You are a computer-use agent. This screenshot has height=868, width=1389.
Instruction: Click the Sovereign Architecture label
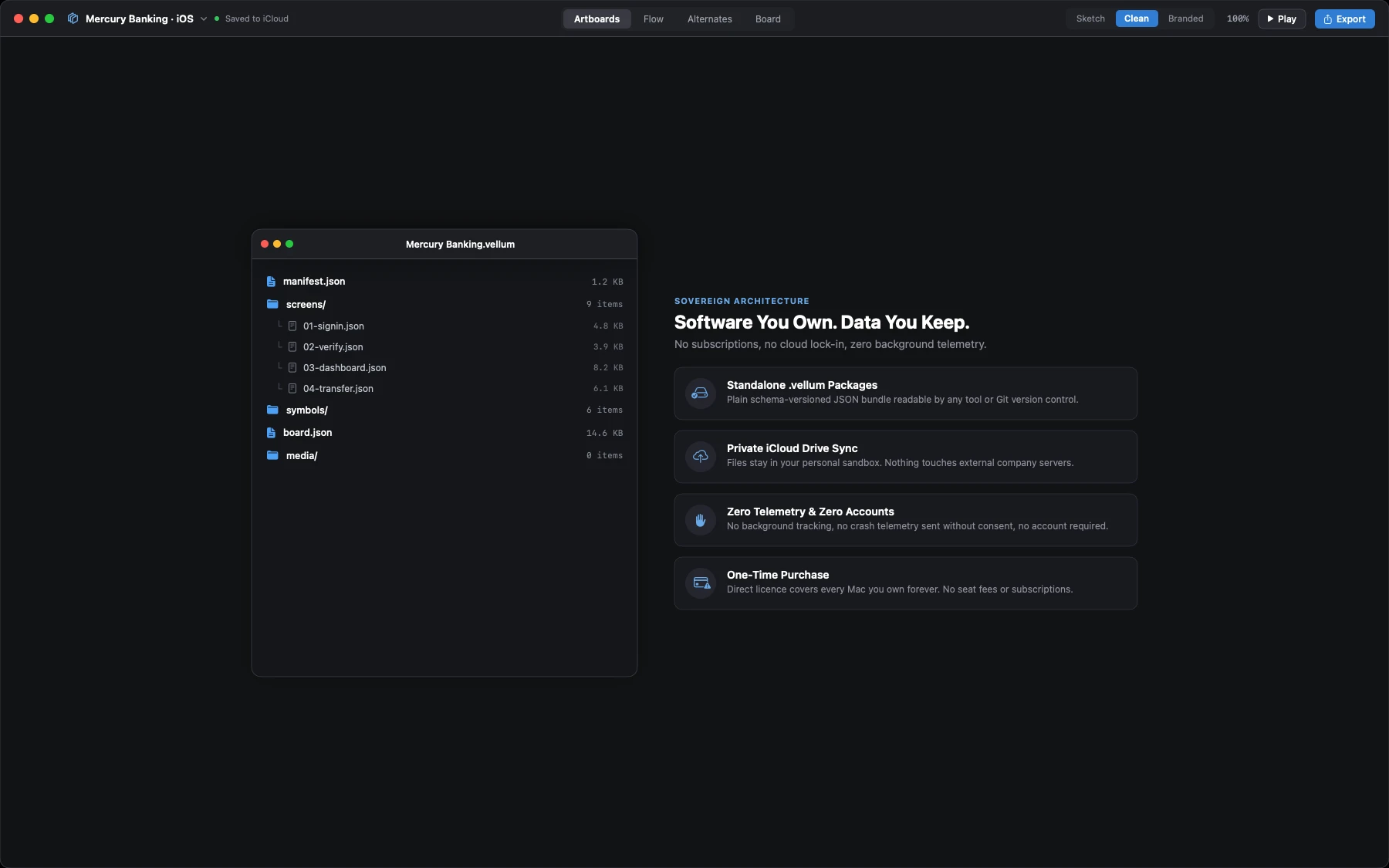click(x=742, y=301)
